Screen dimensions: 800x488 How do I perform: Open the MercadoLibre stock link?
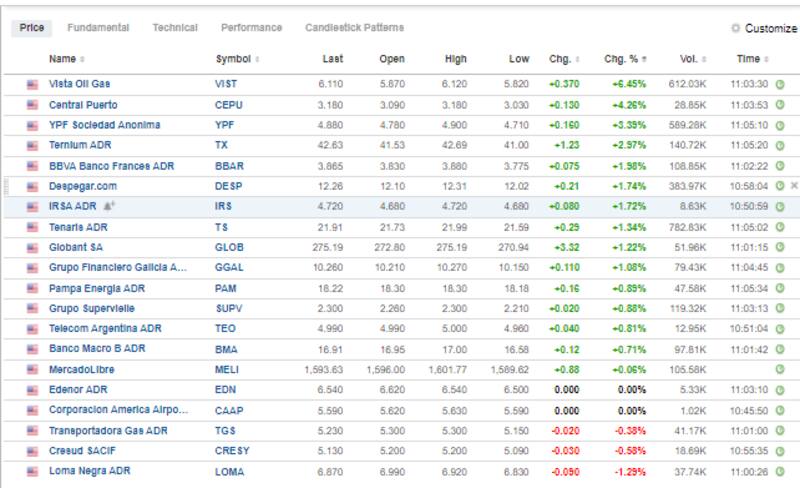(x=80, y=369)
